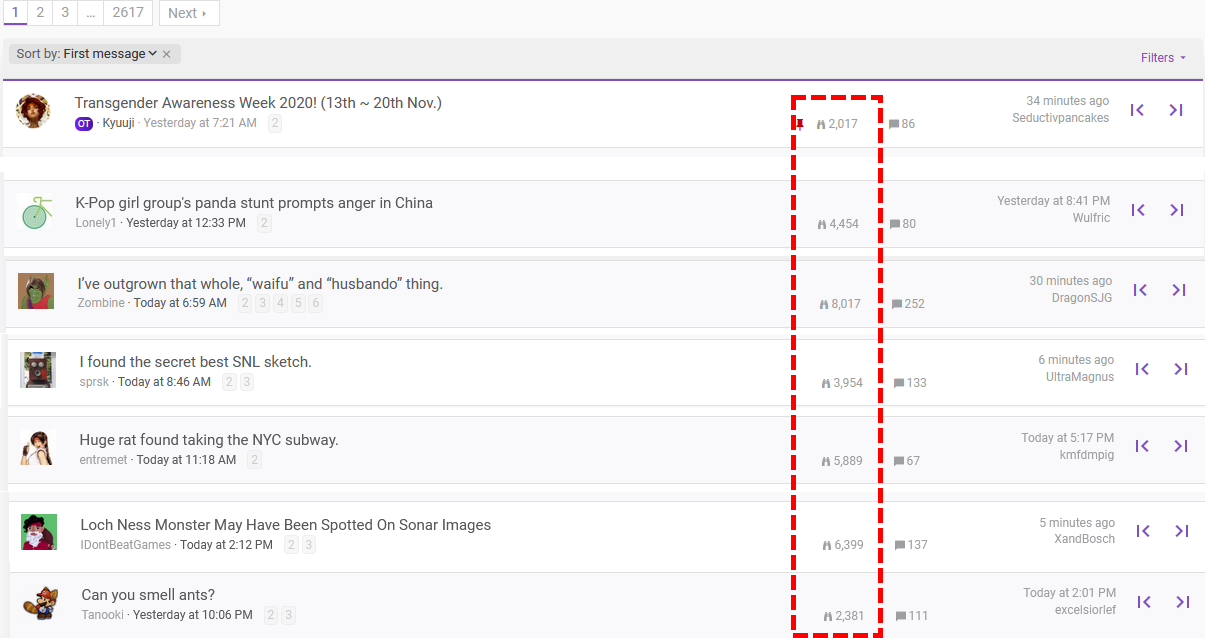Go to last page 2617

(128, 13)
